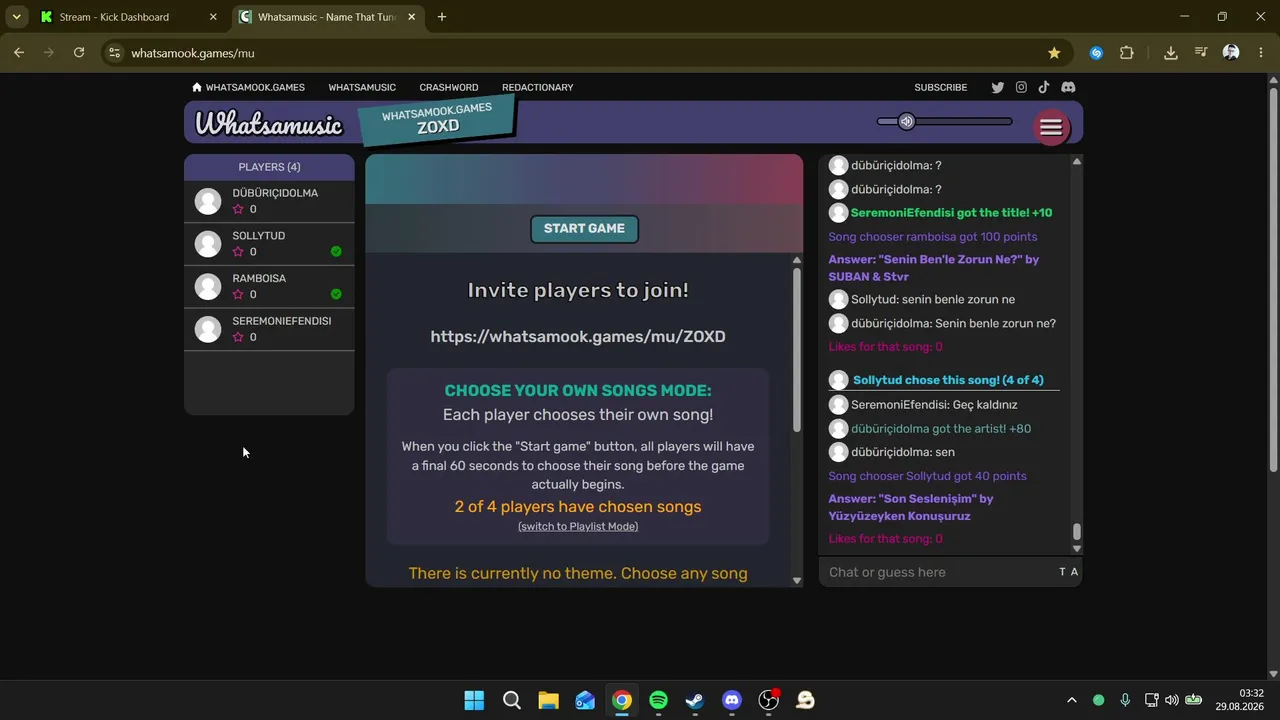Click the switch to Playlist Mode link
The height and width of the screenshot is (720, 1280).
(578, 526)
